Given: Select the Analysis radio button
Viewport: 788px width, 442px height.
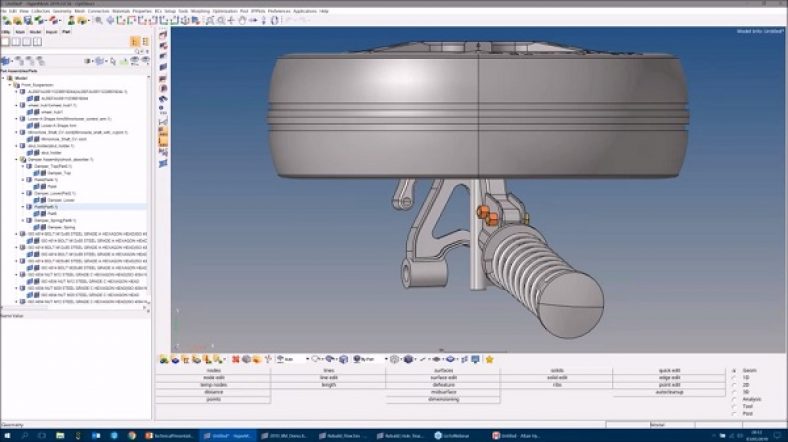Looking at the screenshot, I should [x=734, y=399].
